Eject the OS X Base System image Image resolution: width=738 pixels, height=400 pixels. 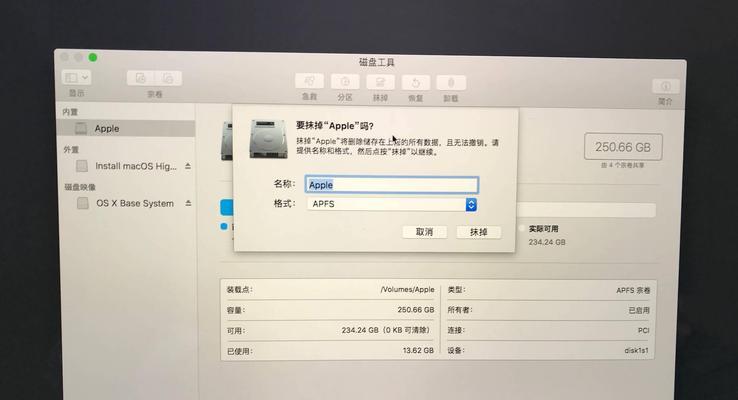[188, 203]
